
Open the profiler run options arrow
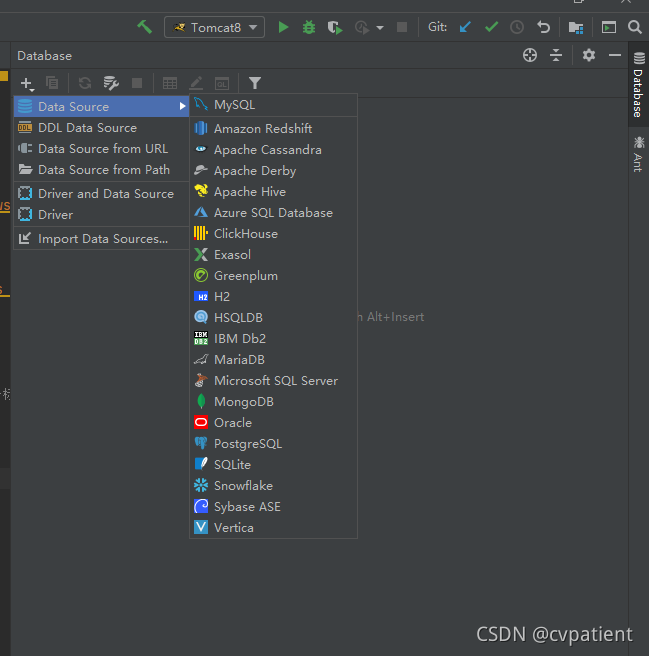[380, 28]
